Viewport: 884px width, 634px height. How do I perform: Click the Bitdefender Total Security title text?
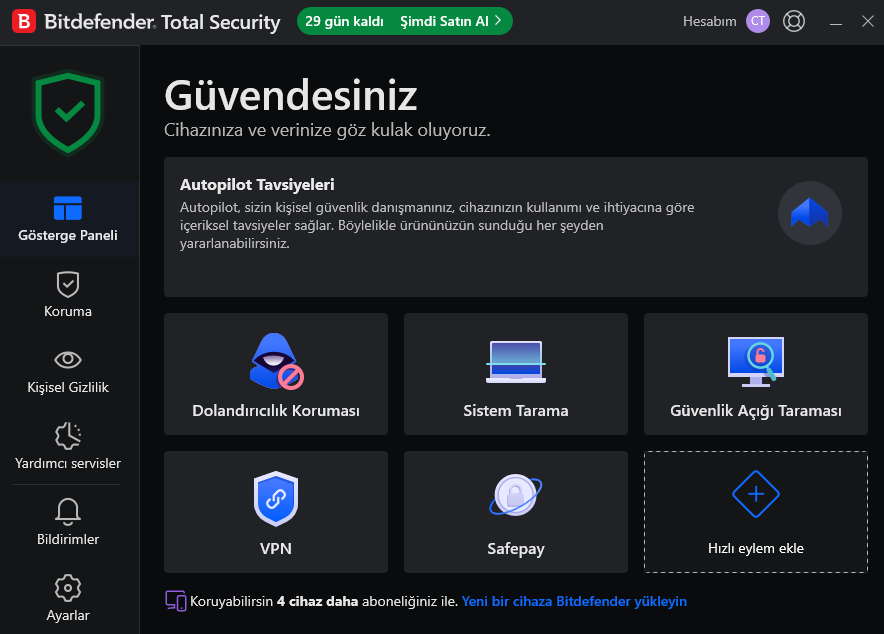pos(162,22)
